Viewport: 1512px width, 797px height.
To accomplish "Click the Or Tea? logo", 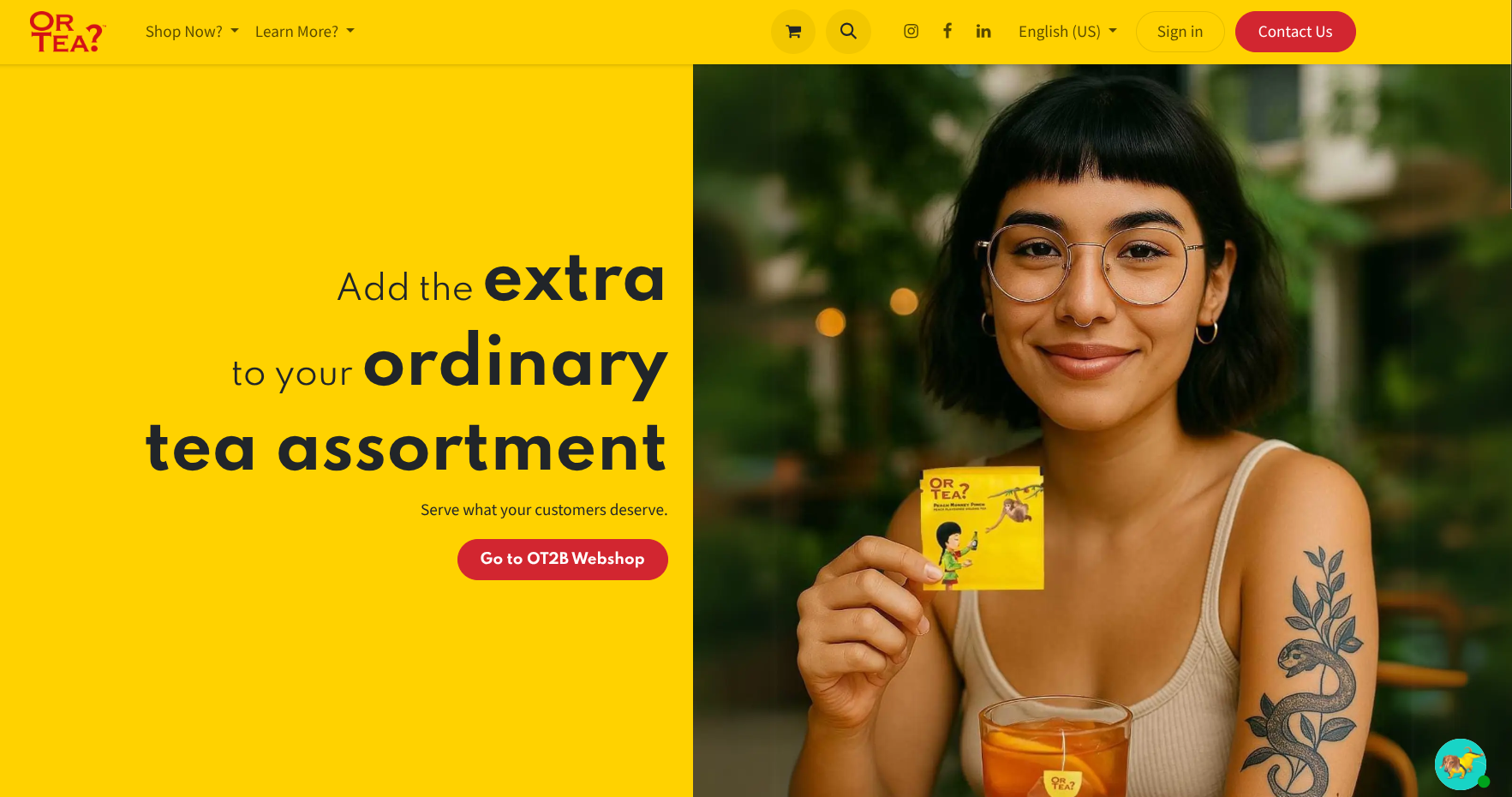I will coord(68,32).
